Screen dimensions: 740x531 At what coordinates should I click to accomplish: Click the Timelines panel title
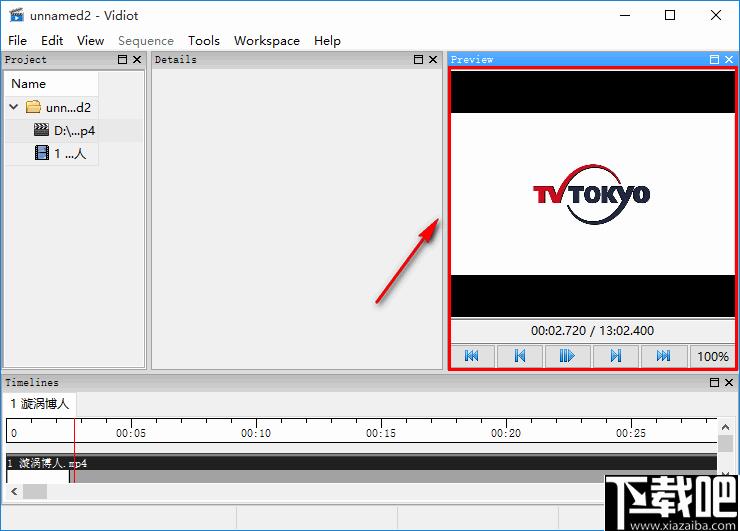(x=32, y=382)
